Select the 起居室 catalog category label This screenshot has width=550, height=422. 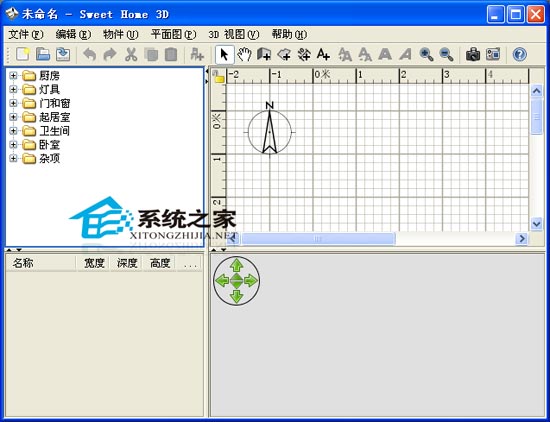[55, 117]
